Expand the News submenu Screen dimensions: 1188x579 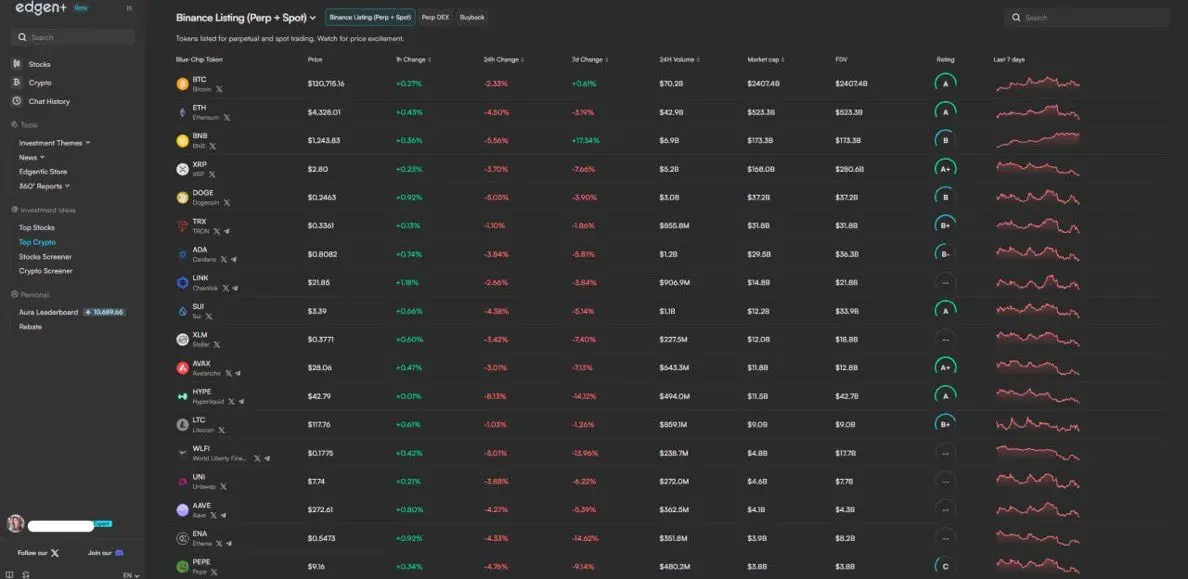click(x=31, y=157)
